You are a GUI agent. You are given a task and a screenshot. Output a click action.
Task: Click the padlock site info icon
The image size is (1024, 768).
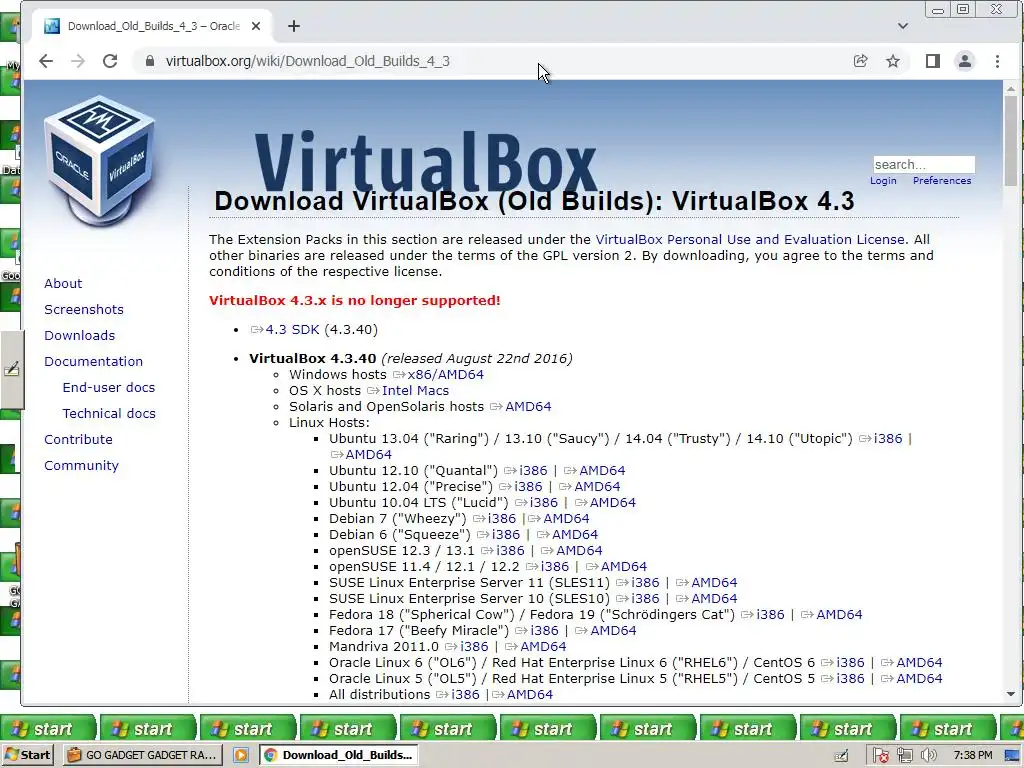(x=150, y=61)
